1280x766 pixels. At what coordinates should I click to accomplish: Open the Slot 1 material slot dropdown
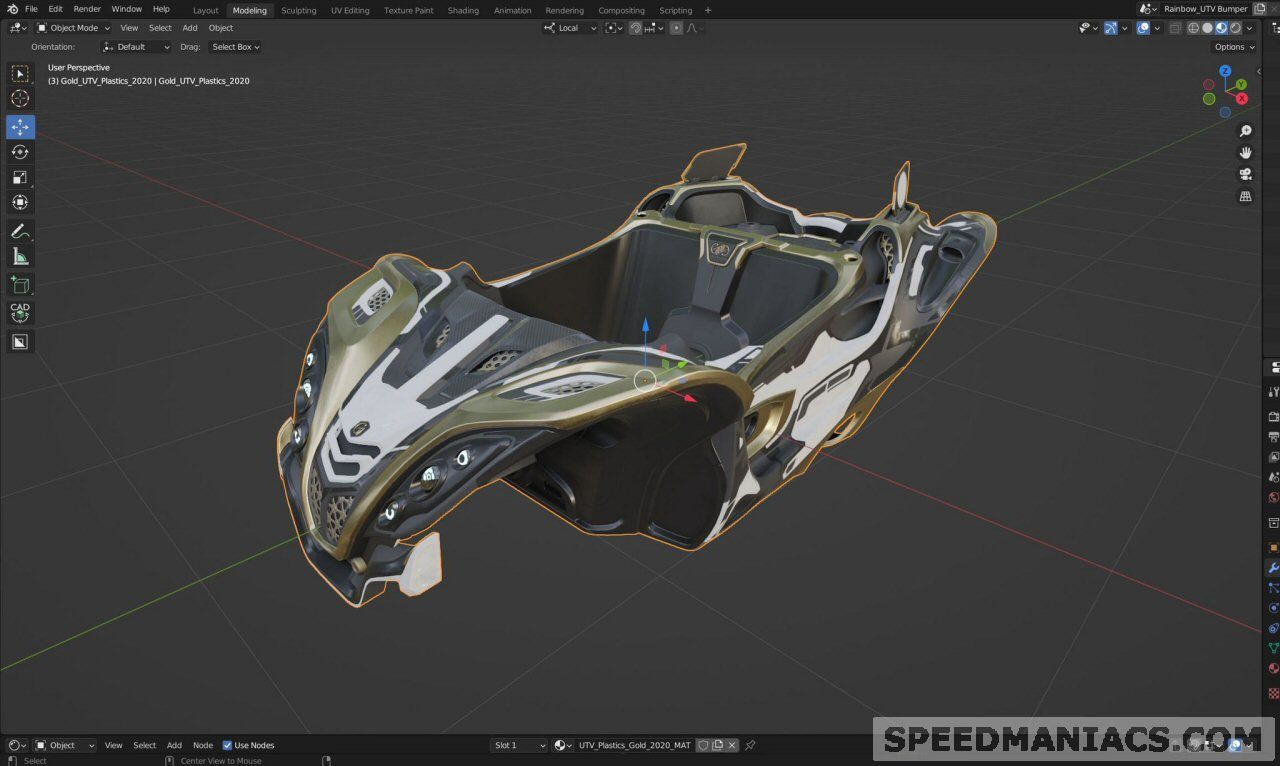pos(520,745)
